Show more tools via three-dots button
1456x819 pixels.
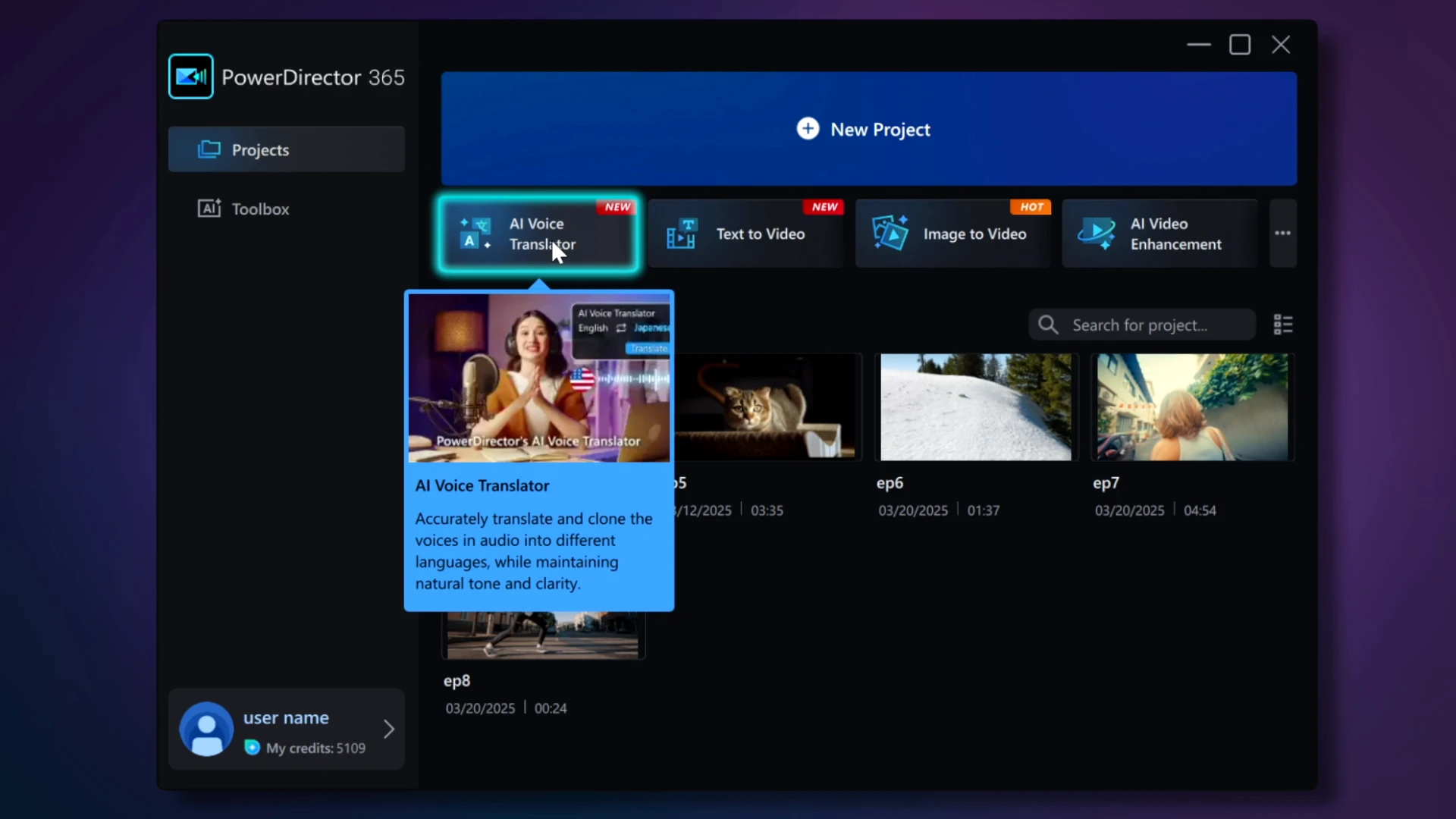click(x=1283, y=234)
